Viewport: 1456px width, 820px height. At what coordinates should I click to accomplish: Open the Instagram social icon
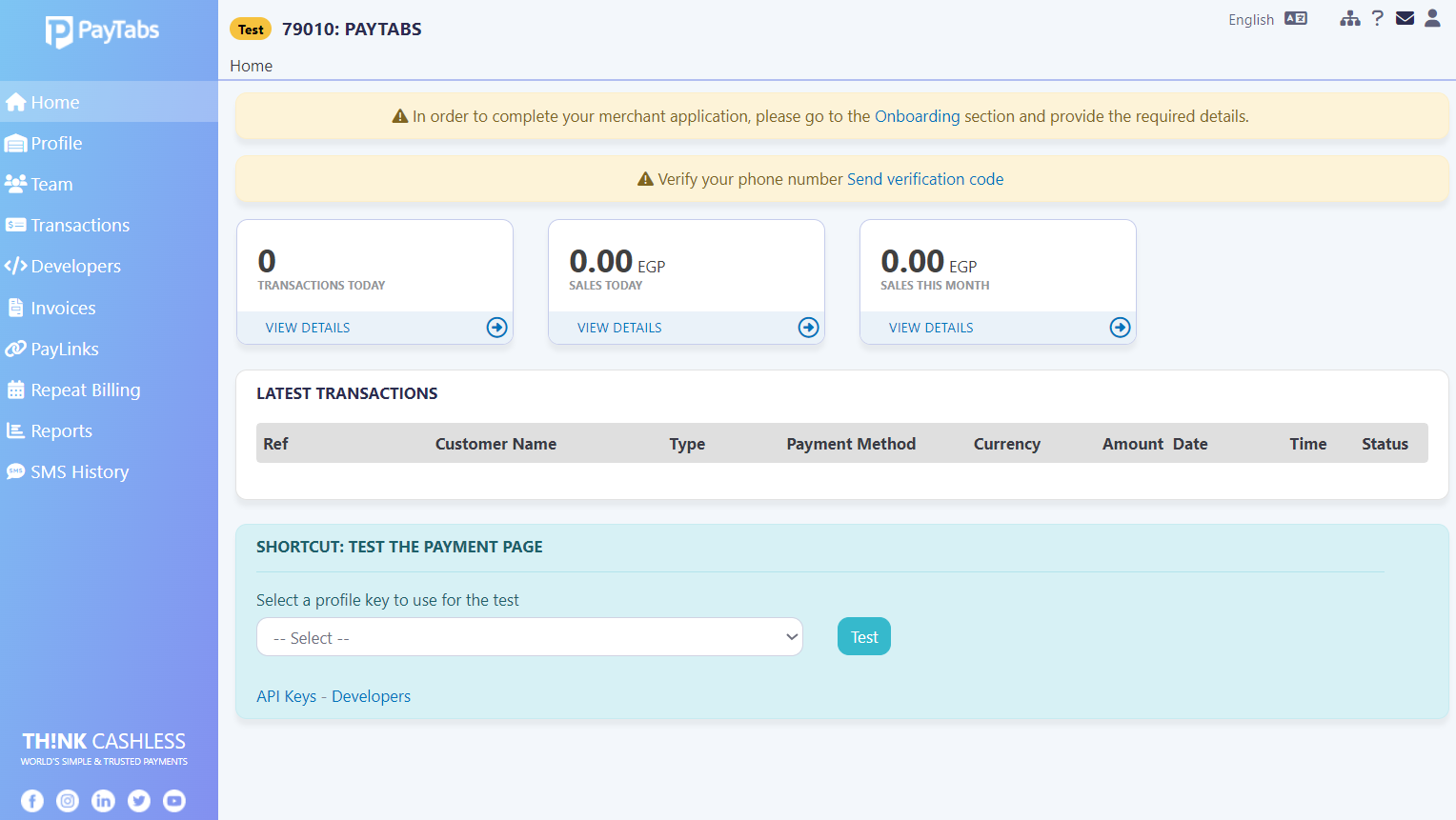click(x=68, y=801)
